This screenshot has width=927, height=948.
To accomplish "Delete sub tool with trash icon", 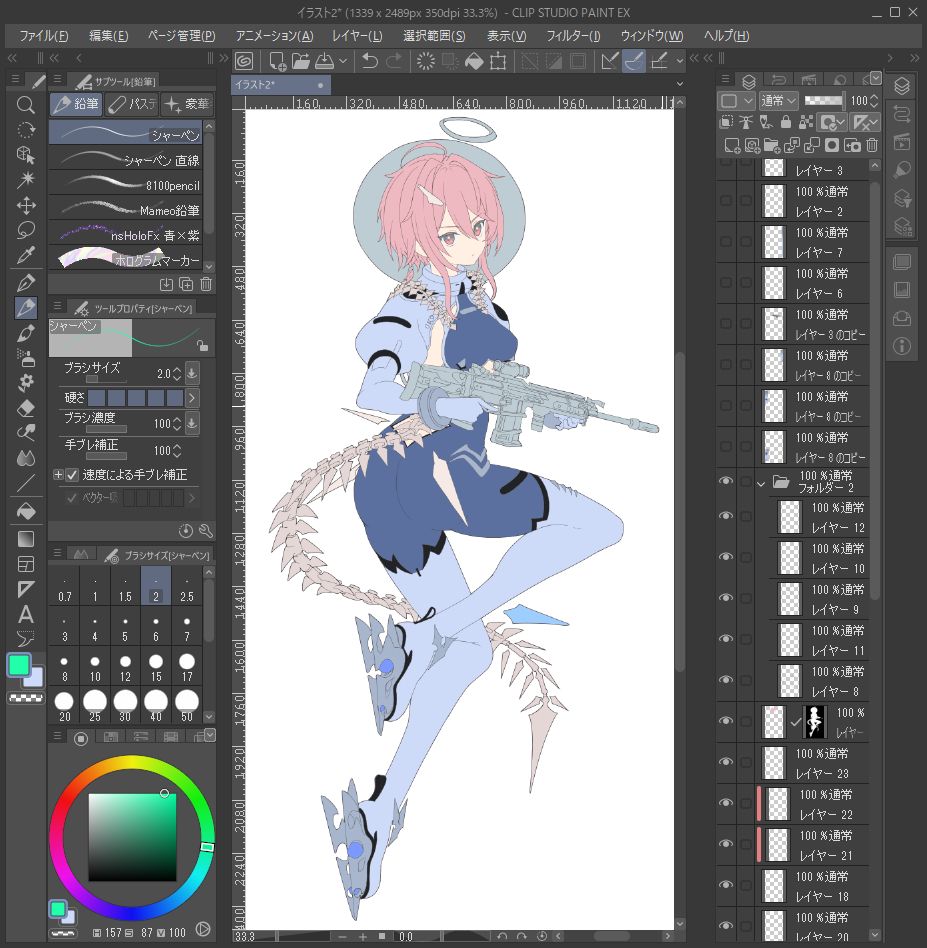I will point(206,284).
